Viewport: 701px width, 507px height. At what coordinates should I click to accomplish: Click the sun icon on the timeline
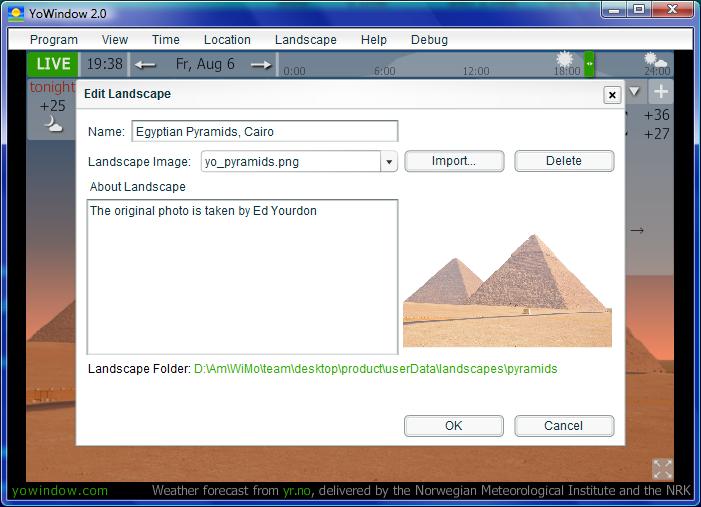coord(566,60)
